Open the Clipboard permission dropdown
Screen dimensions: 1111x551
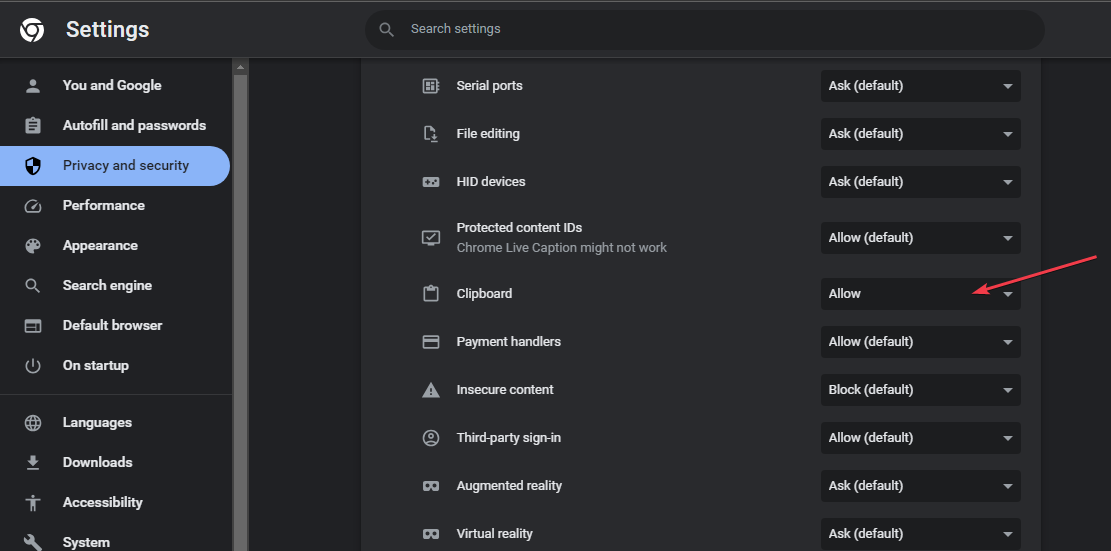pos(920,294)
